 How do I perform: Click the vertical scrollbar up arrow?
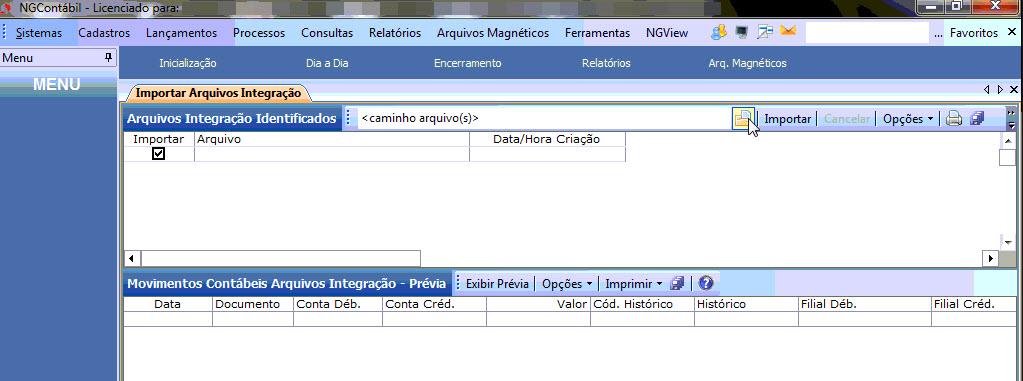(1007, 141)
